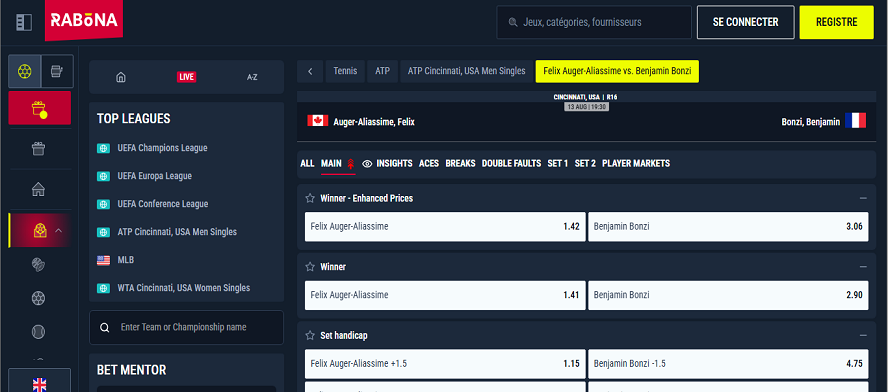Click the 13 AUG | 19:30 date label
The image size is (888, 392).
586,106
